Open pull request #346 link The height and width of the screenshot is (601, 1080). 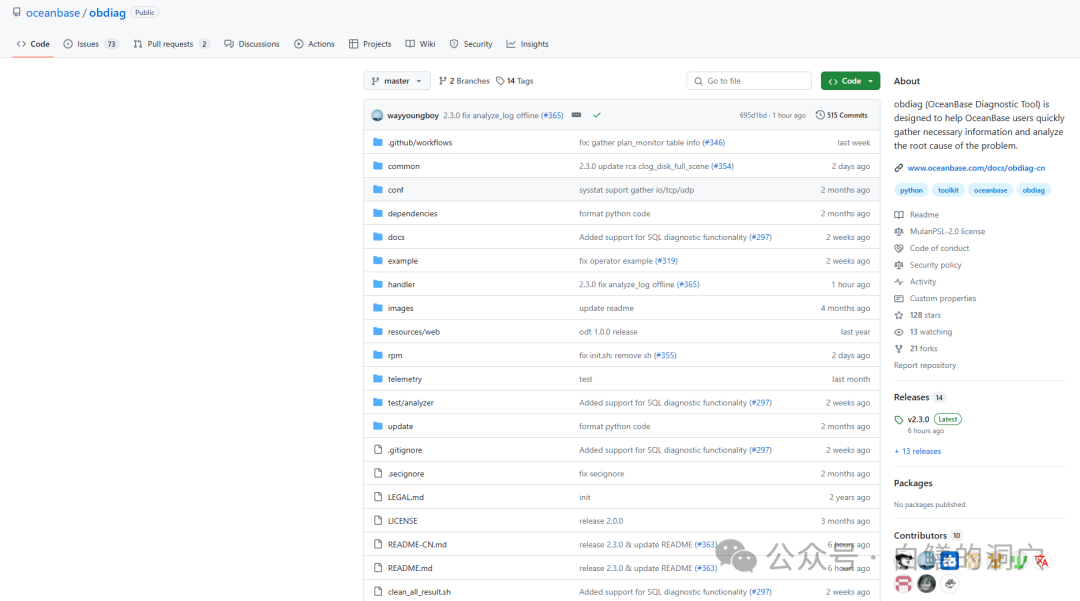pyautogui.click(x=714, y=143)
